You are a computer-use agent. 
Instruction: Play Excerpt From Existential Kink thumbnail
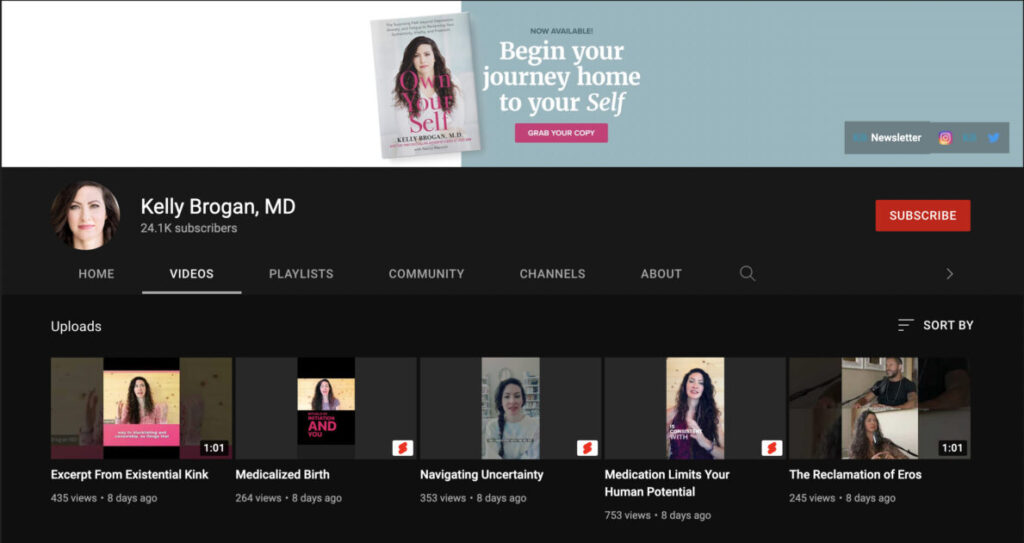point(141,408)
